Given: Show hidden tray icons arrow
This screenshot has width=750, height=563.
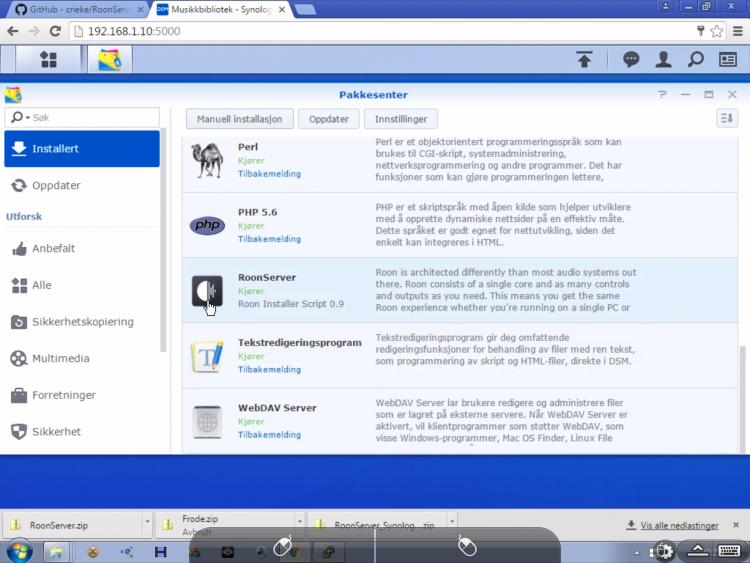Looking at the screenshot, I should pos(637,553).
